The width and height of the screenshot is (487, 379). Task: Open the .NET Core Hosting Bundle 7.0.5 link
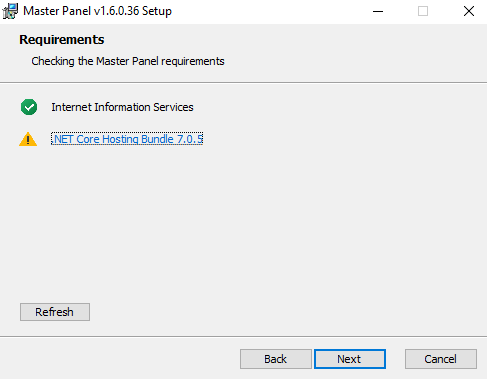click(127, 139)
